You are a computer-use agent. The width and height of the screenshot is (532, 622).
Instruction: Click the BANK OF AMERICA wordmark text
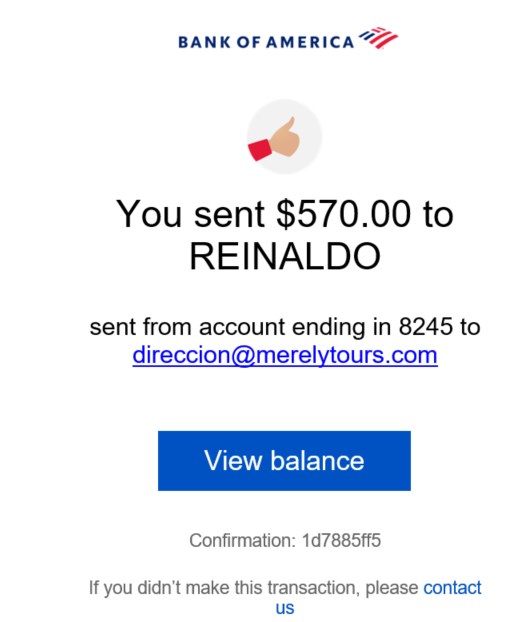click(x=266, y=42)
